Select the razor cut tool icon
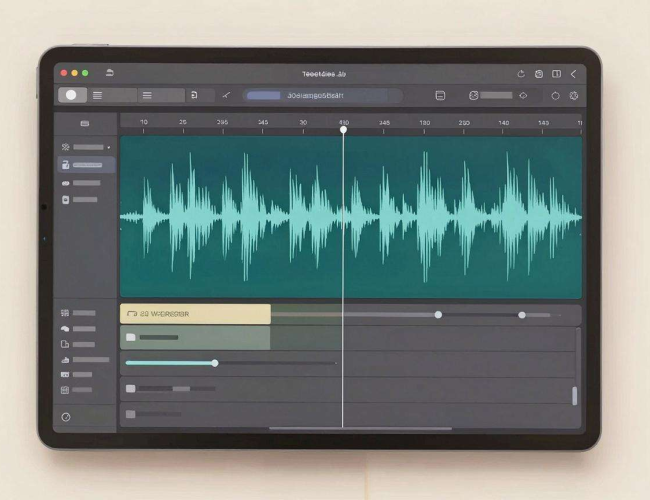 pyautogui.click(x=226, y=95)
